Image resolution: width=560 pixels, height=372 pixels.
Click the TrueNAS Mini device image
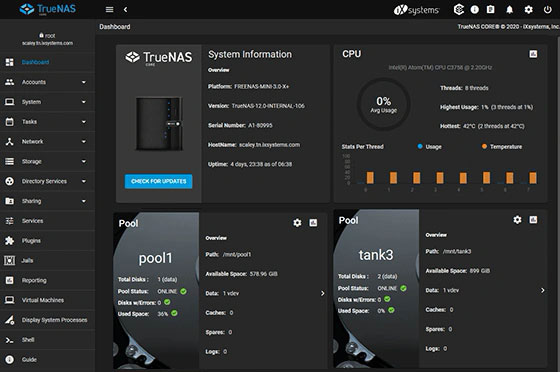(x=159, y=124)
